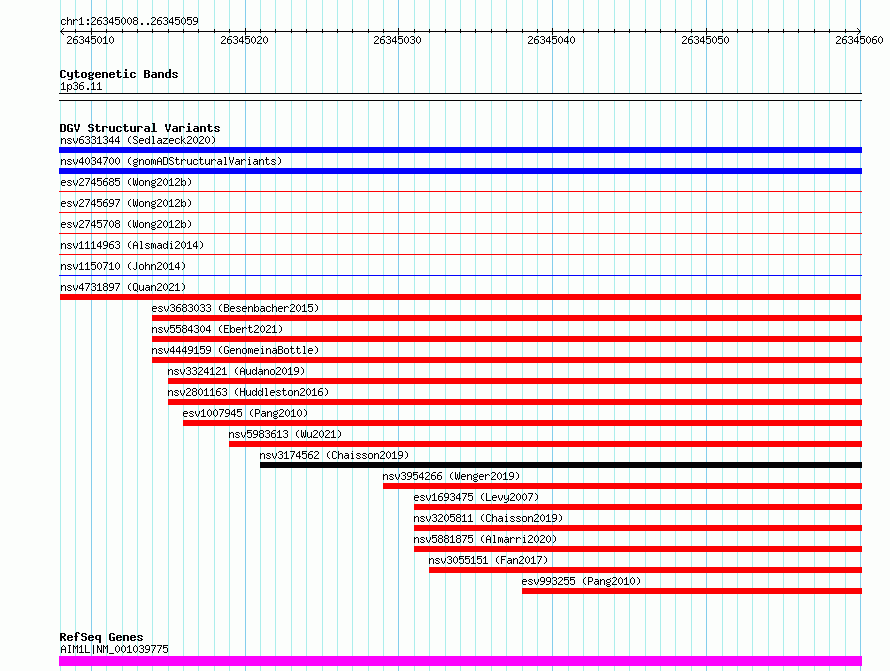Click ruler position 26345060

point(859,40)
